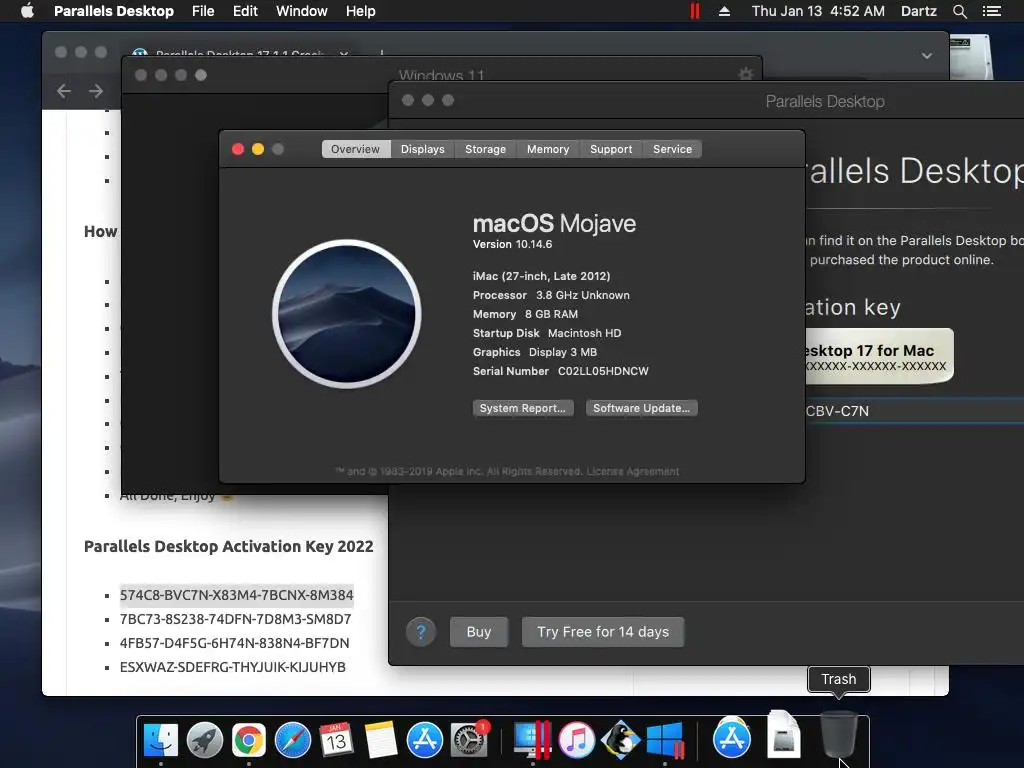Open Trash in the dock
Image resolution: width=1024 pixels, height=768 pixels.
coord(839,733)
